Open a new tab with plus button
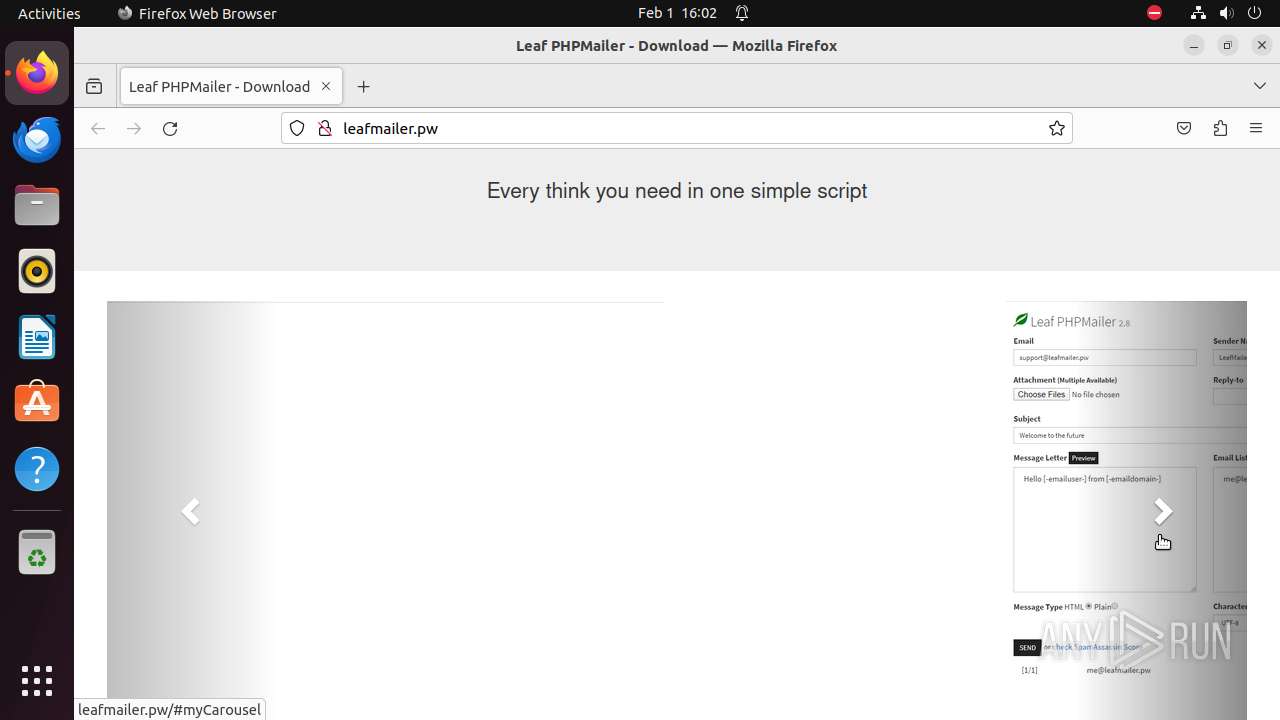Viewport: 1280px width, 720px height. pyautogui.click(x=363, y=87)
